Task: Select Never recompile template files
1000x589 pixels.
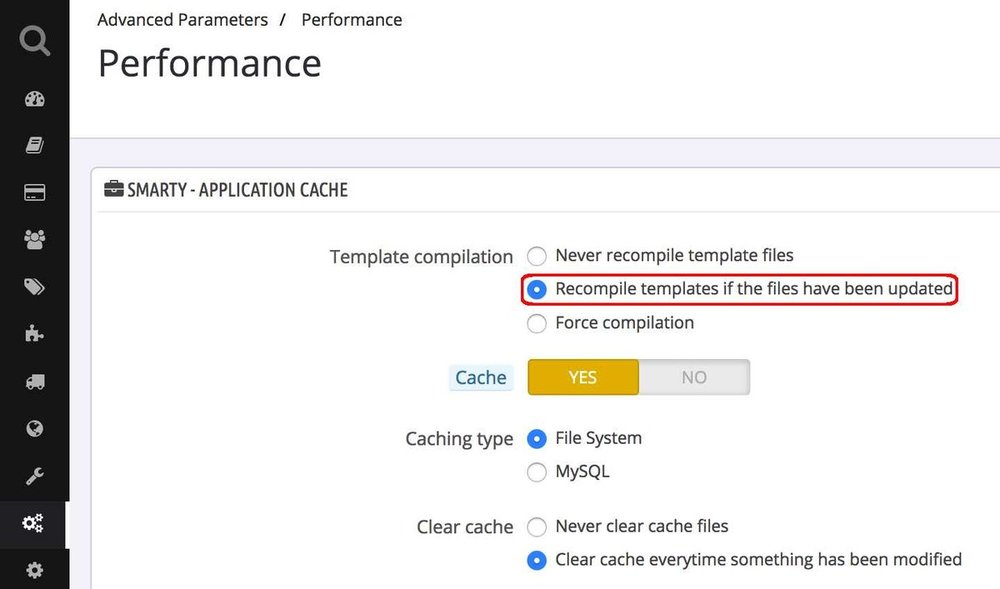Action: coord(537,256)
